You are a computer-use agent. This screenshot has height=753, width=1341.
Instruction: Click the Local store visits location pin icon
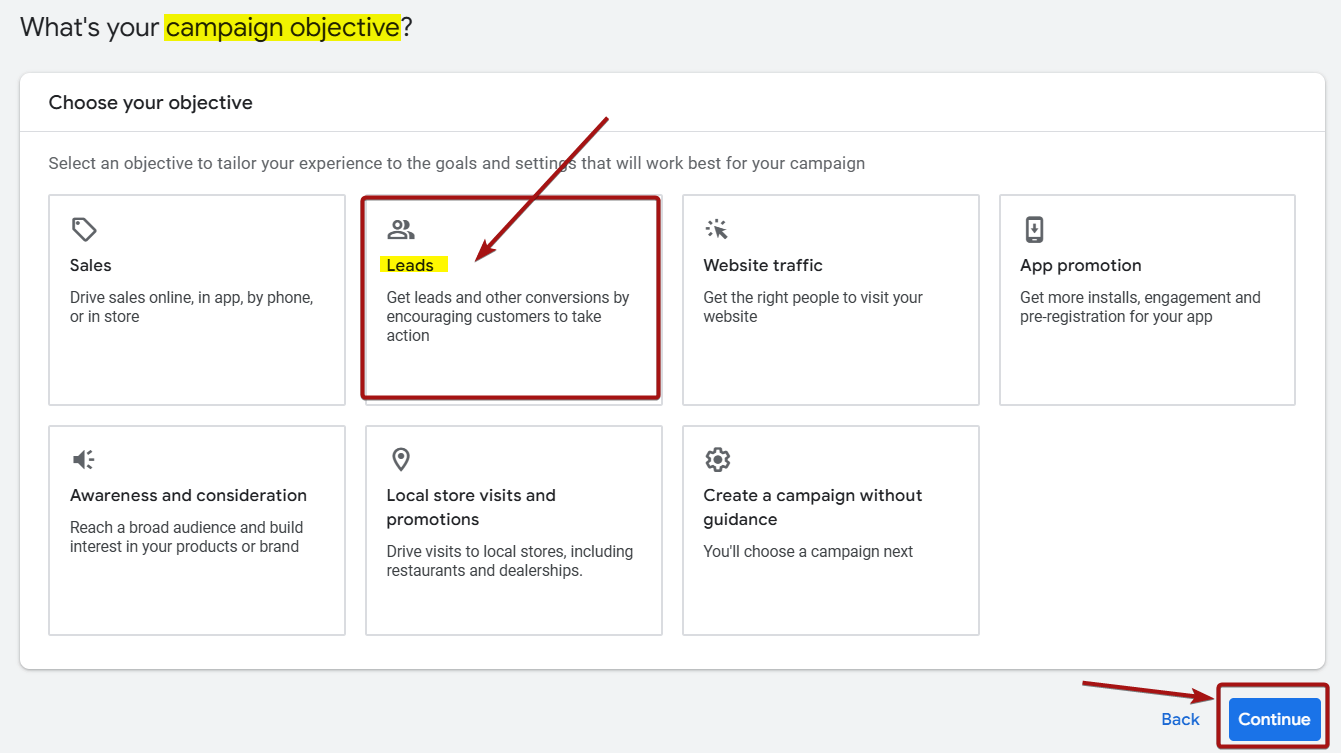tap(401, 459)
